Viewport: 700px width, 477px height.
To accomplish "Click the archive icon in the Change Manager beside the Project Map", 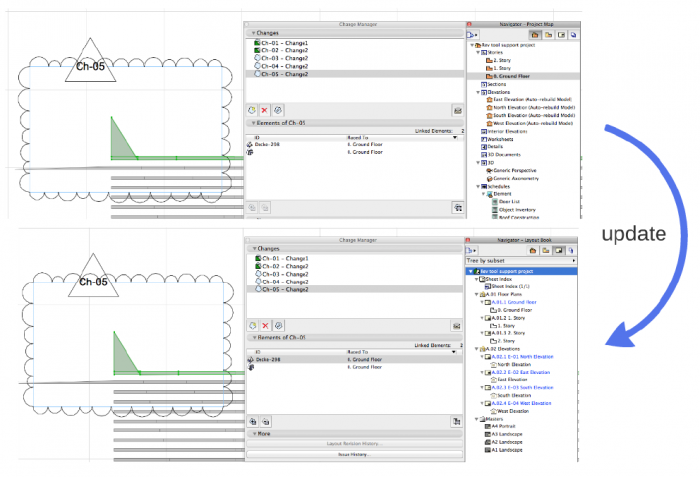I will click(458, 110).
